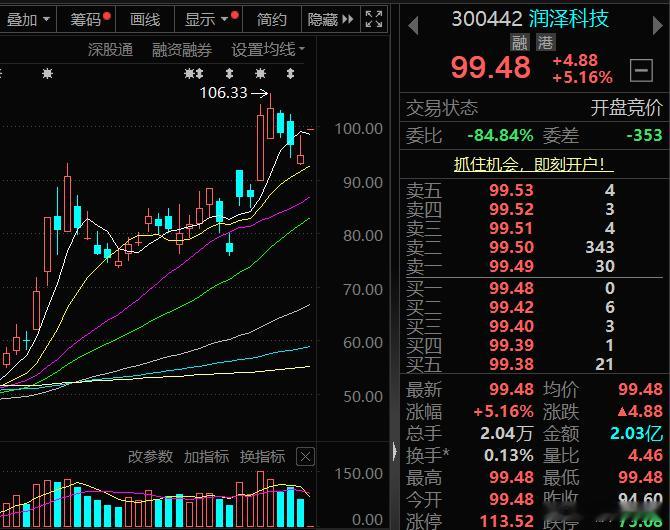Click the stock code 300442
This screenshot has width=670, height=530.
tap(487, 19)
